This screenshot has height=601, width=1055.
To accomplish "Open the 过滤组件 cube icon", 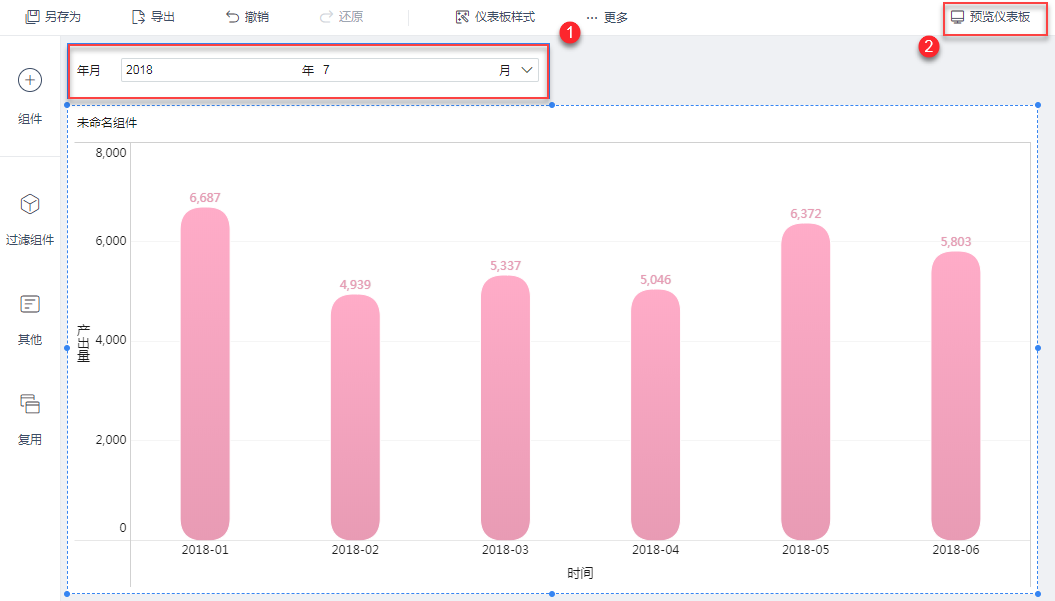I will [30, 204].
